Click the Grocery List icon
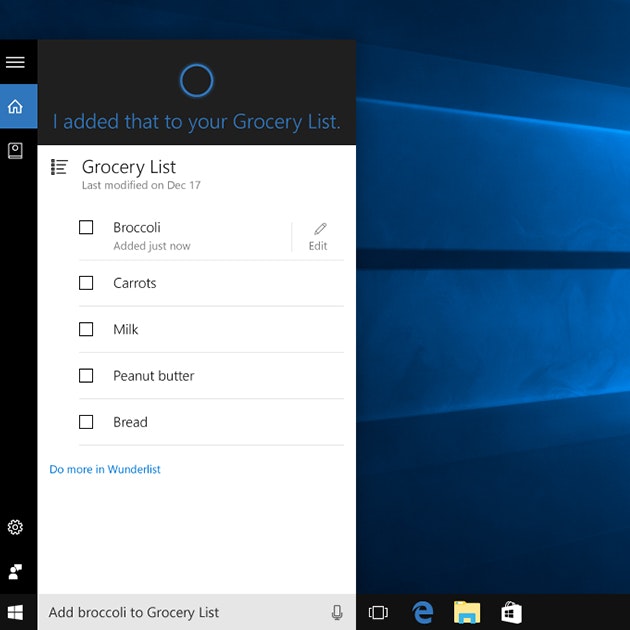Viewport: 630px width, 630px height. 59,167
